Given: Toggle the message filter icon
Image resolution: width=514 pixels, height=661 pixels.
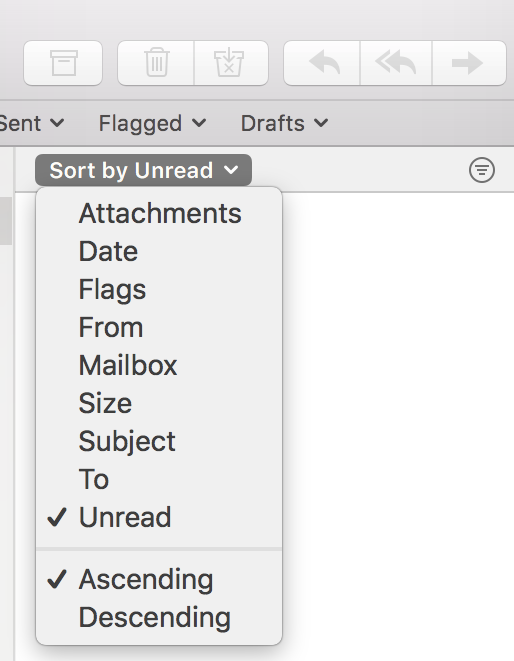Looking at the screenshot, I should pos(482,170).
